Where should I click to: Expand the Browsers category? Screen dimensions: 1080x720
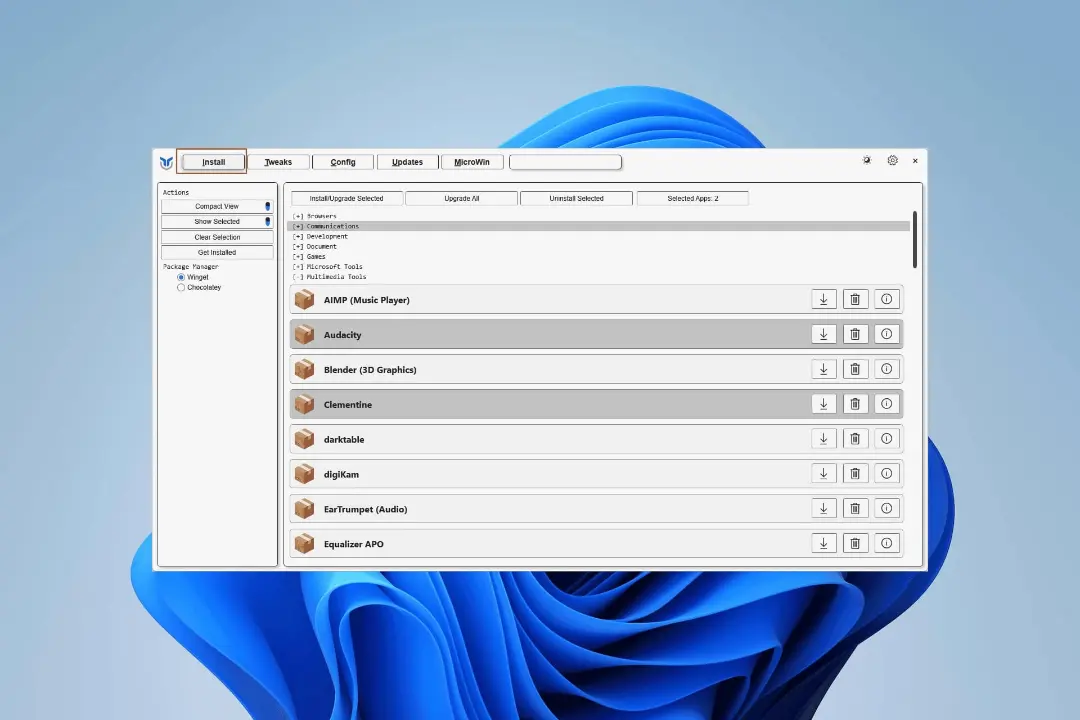(x=315, y=216)
